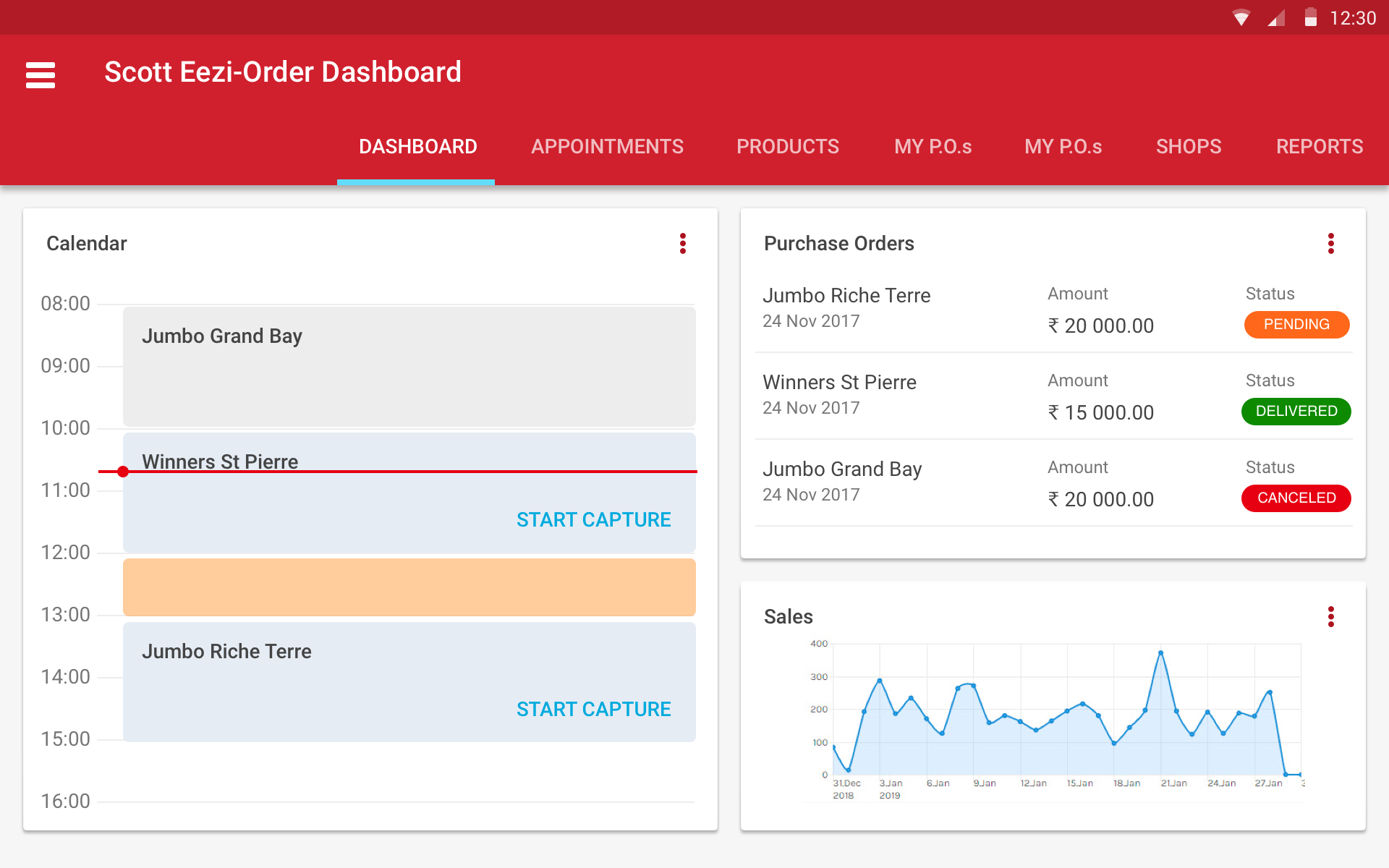Start capture for Jumbo Riche Terre
This screenshot has height=868, width=1389.
pyautogui.click(x=593, y=710)
